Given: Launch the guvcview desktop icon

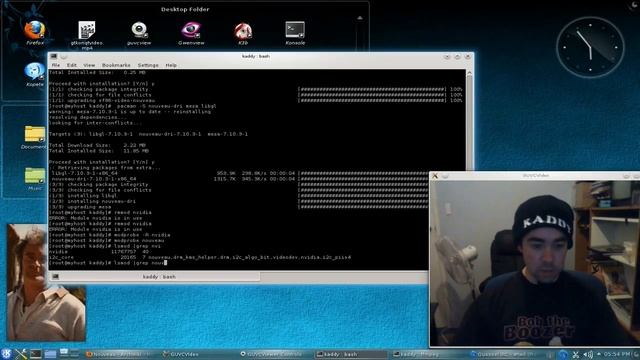Looking at the screenshot, I should 139,32.
